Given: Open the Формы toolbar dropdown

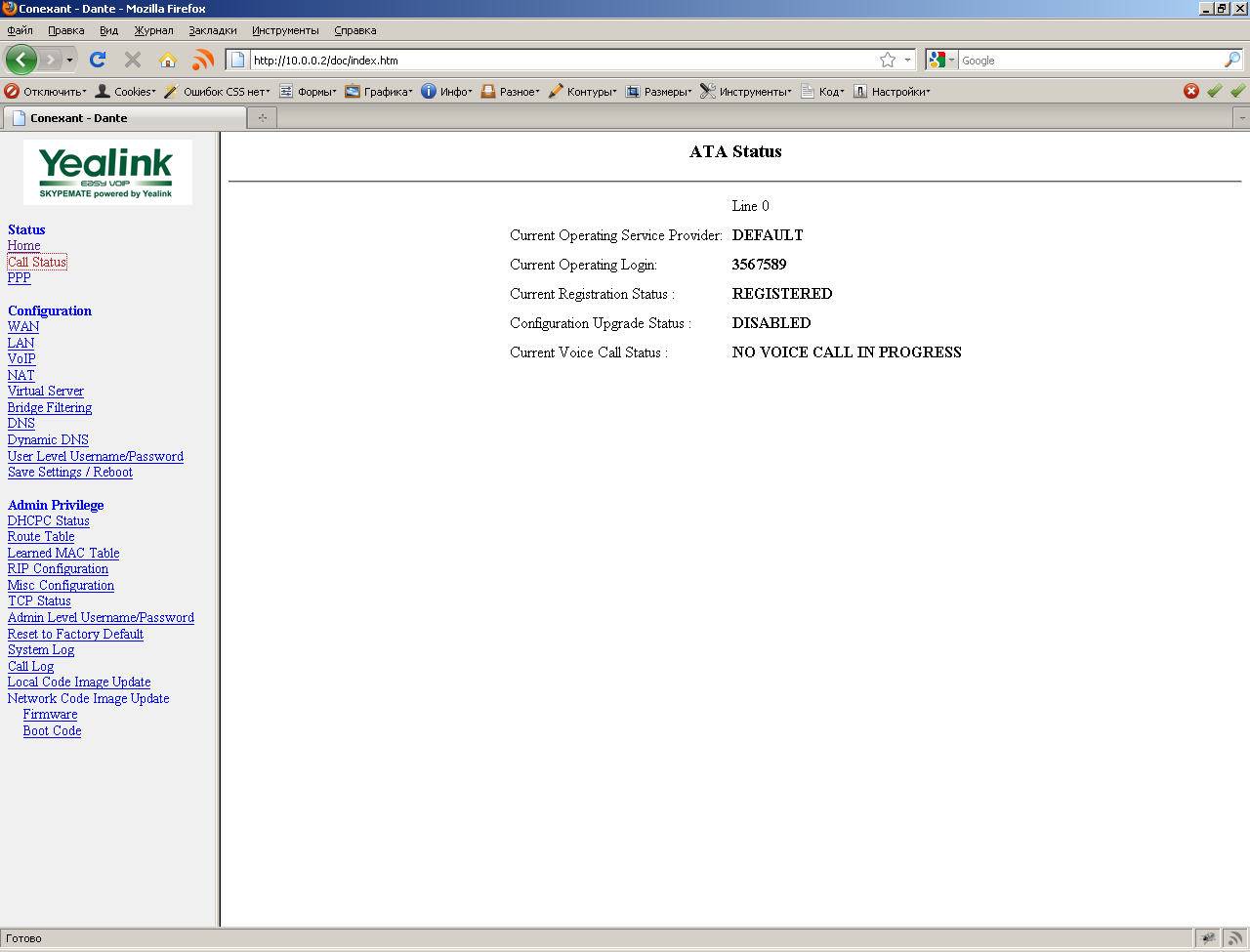Looking at the screenshot, I should pos(308,91).
